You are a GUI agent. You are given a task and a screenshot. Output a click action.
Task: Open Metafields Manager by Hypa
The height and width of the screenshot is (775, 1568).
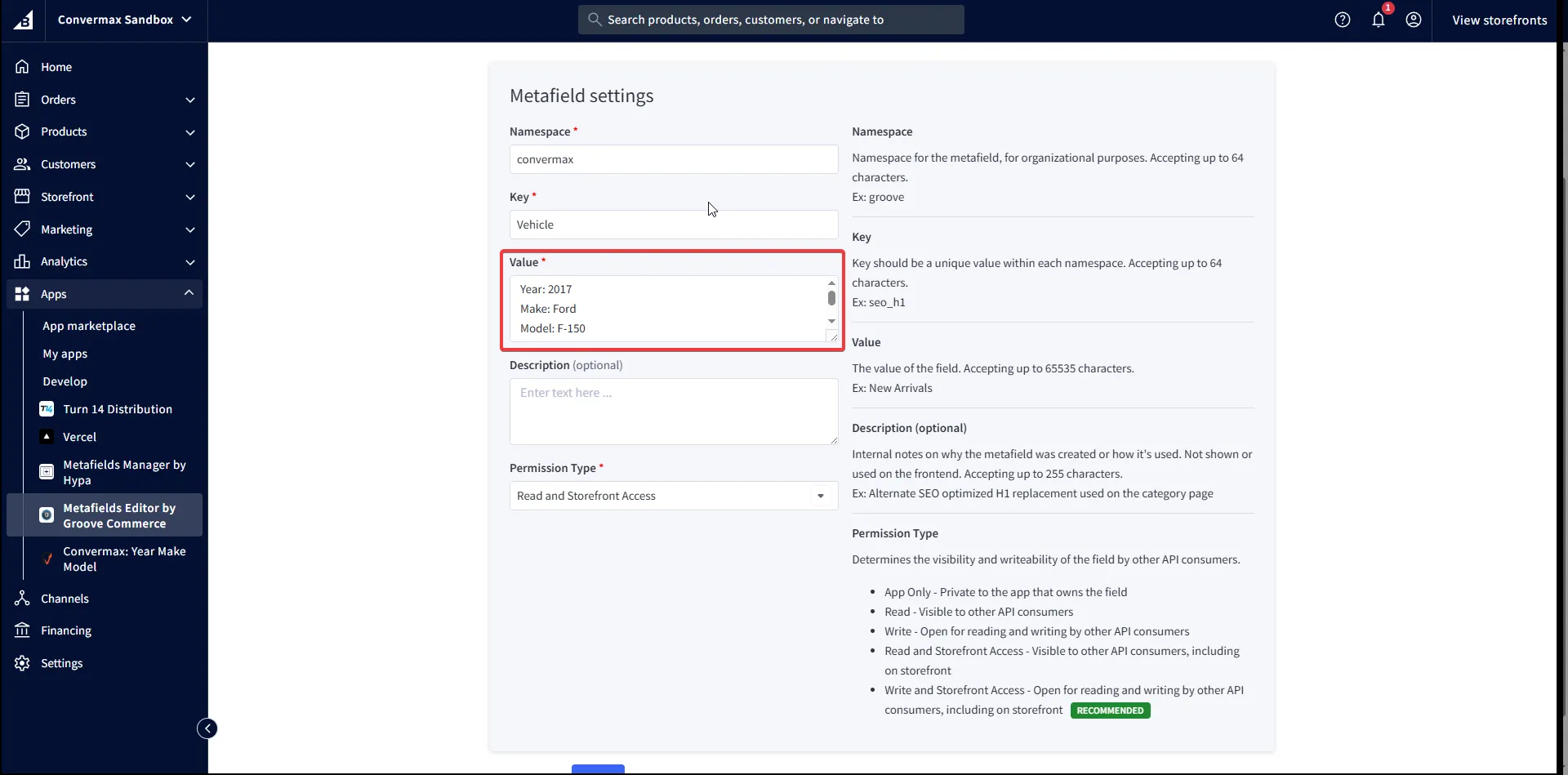pos(123,472)
